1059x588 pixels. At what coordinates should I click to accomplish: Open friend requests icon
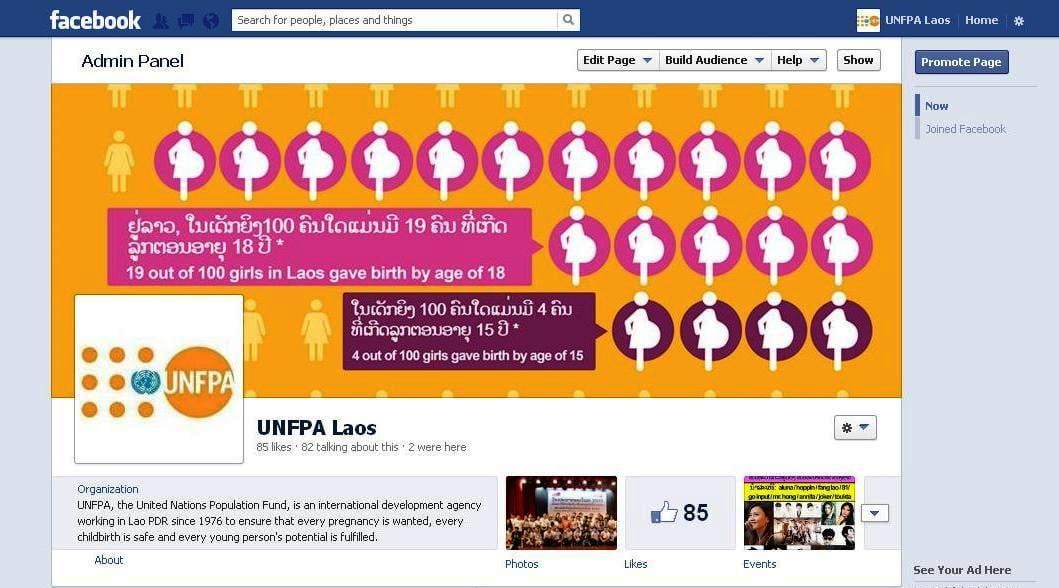click(x=161, y=21)
